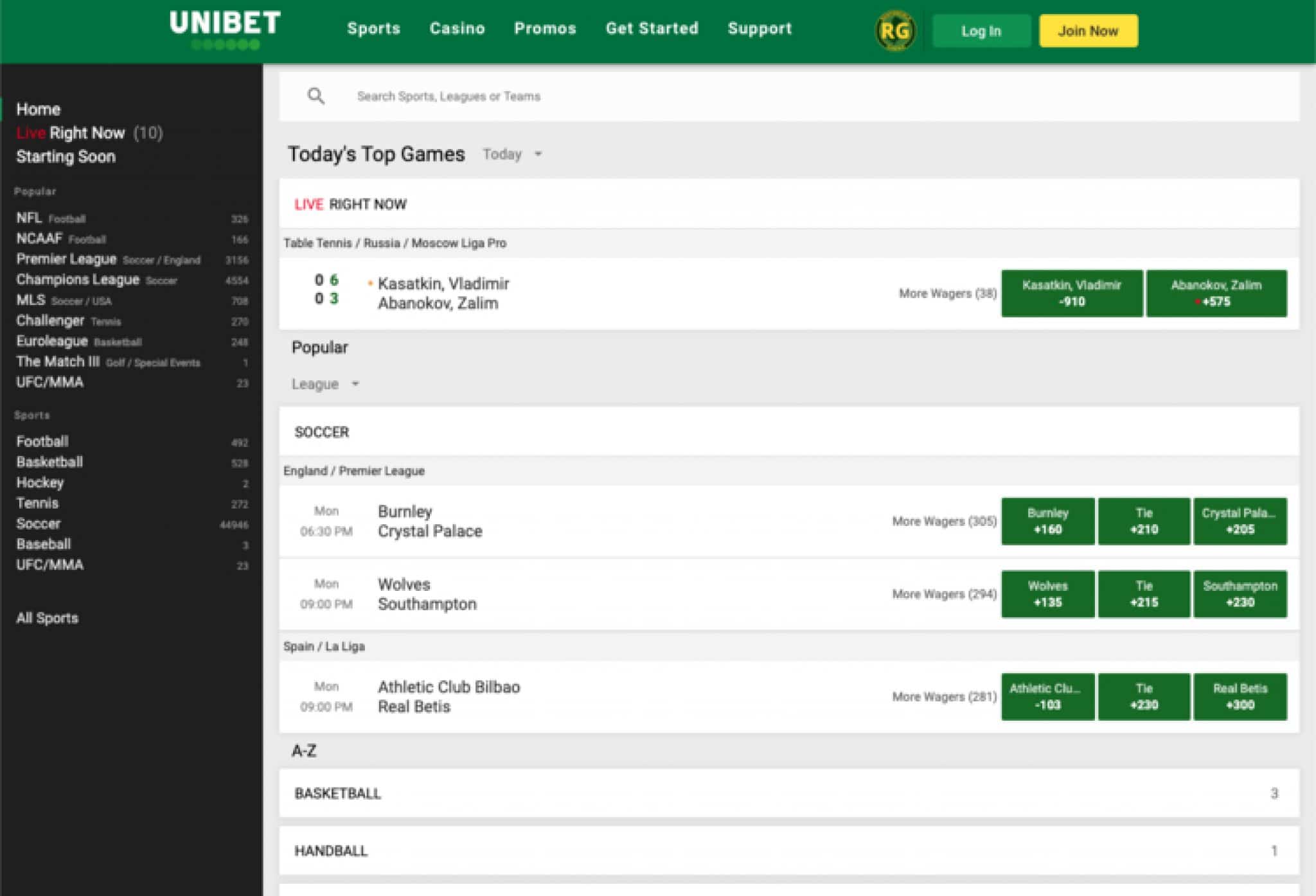Select Soccer under Sports

pyautogui.click(x=132, y=524)
